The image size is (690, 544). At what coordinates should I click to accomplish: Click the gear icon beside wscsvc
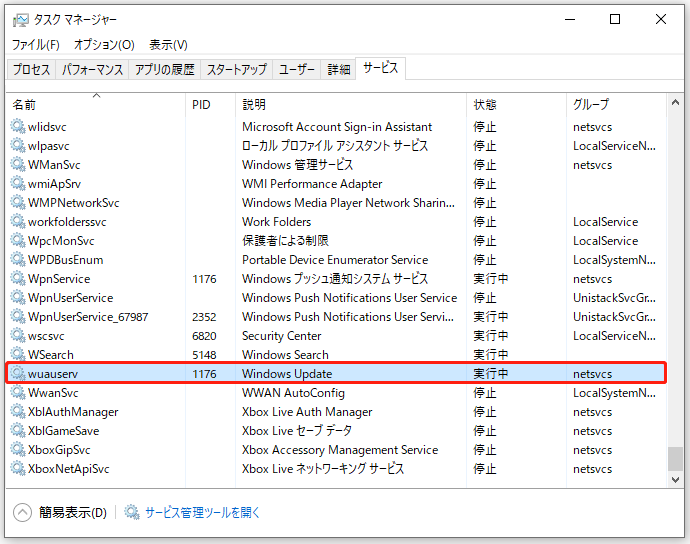click(18, 335)
